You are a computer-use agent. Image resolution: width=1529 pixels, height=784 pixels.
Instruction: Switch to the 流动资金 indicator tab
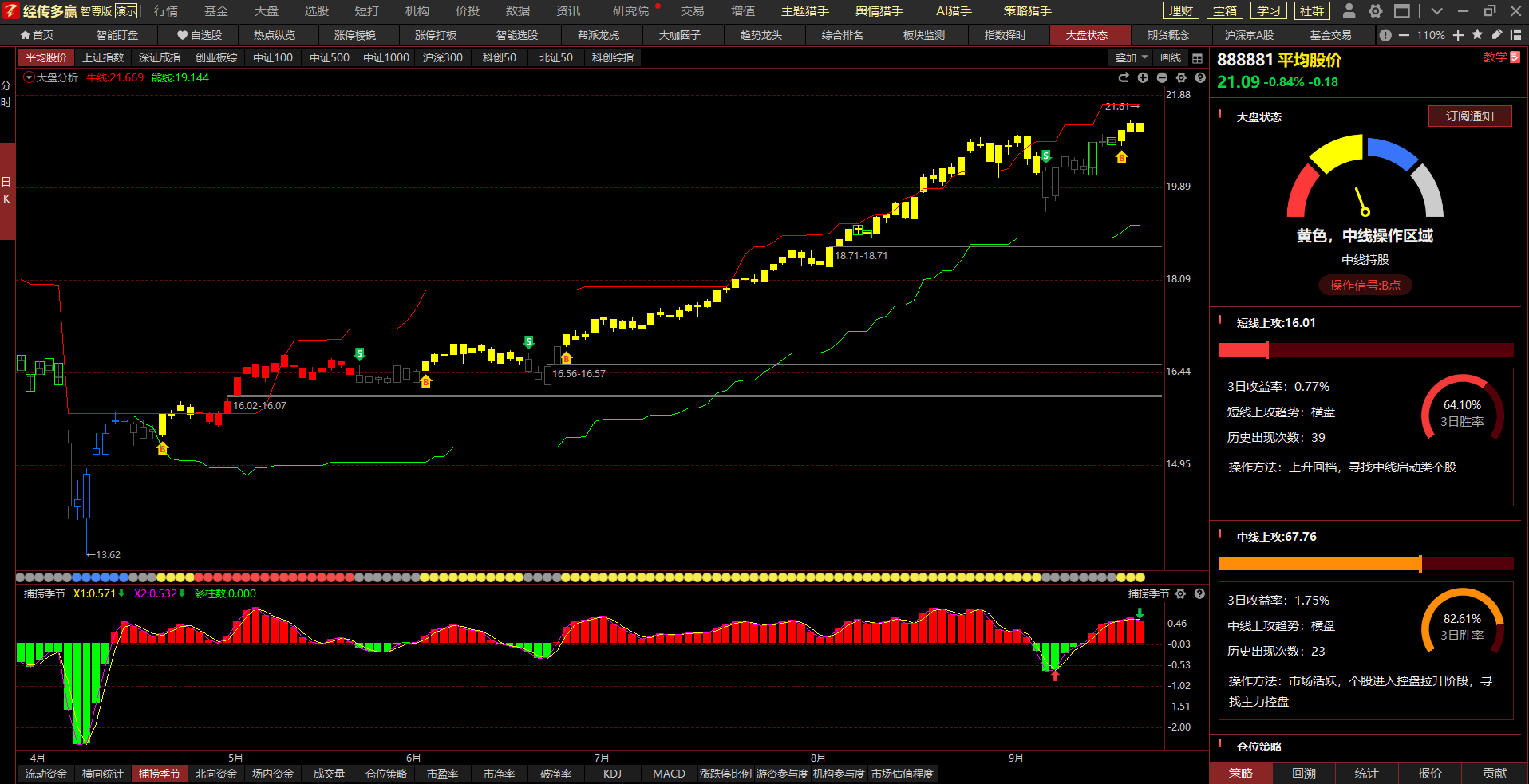click(46, 774)
